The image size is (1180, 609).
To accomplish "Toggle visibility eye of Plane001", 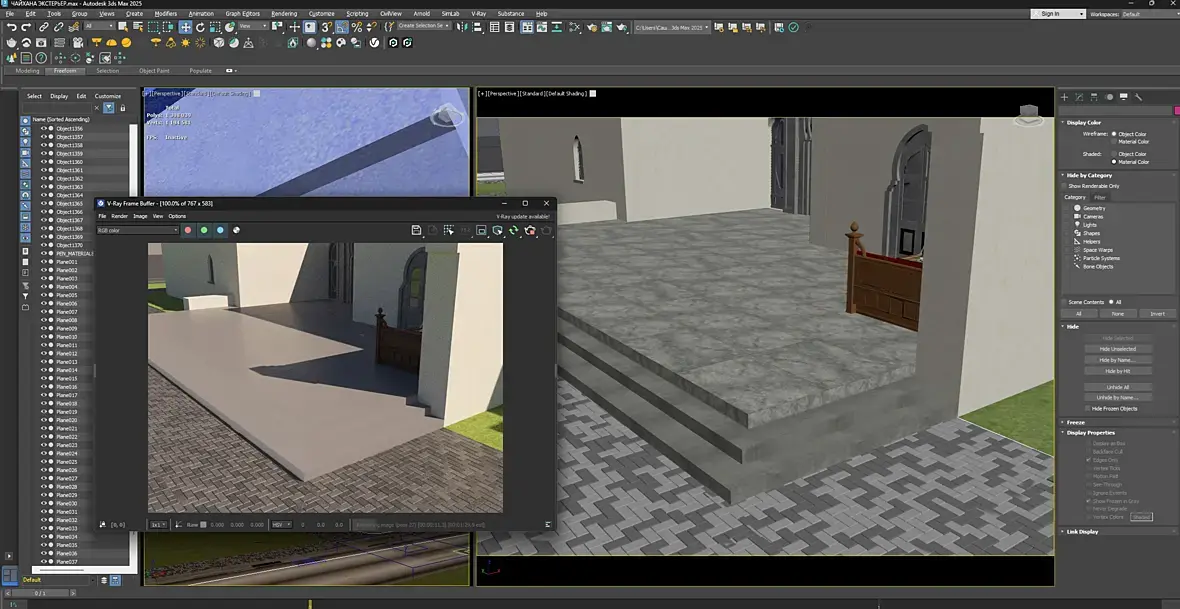I will click(x=43, y=262).
